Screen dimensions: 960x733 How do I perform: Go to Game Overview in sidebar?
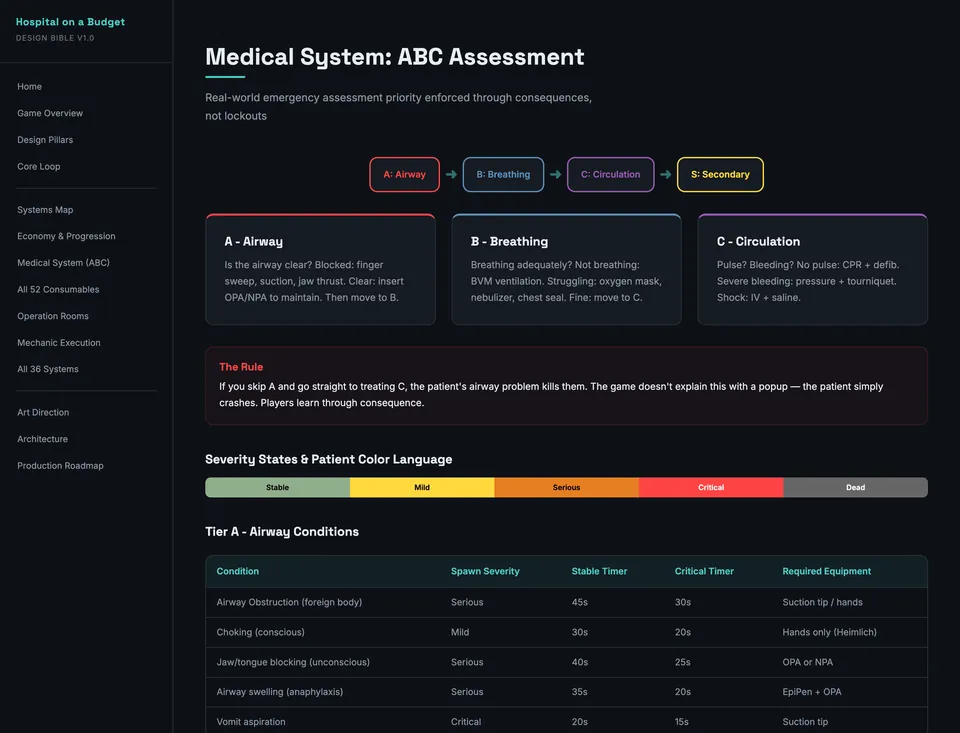click(x=50, y=113)
